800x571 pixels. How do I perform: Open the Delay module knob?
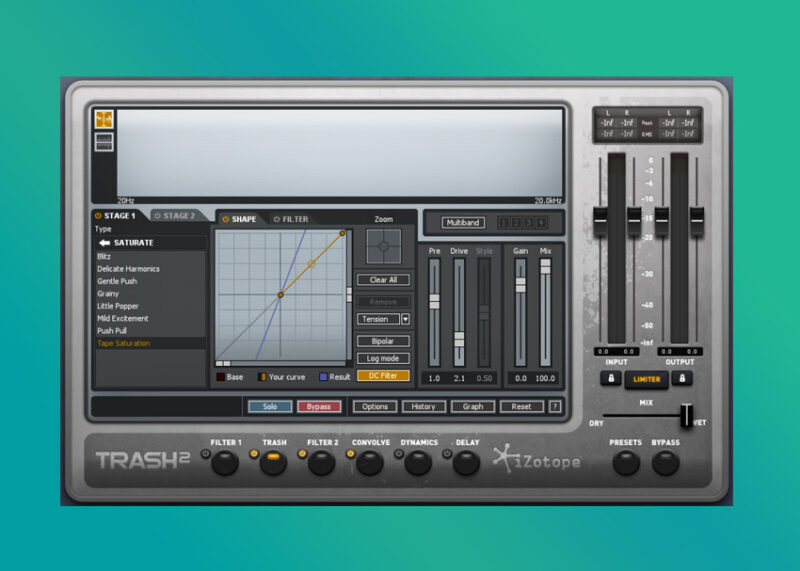click(x=466, y=463)
